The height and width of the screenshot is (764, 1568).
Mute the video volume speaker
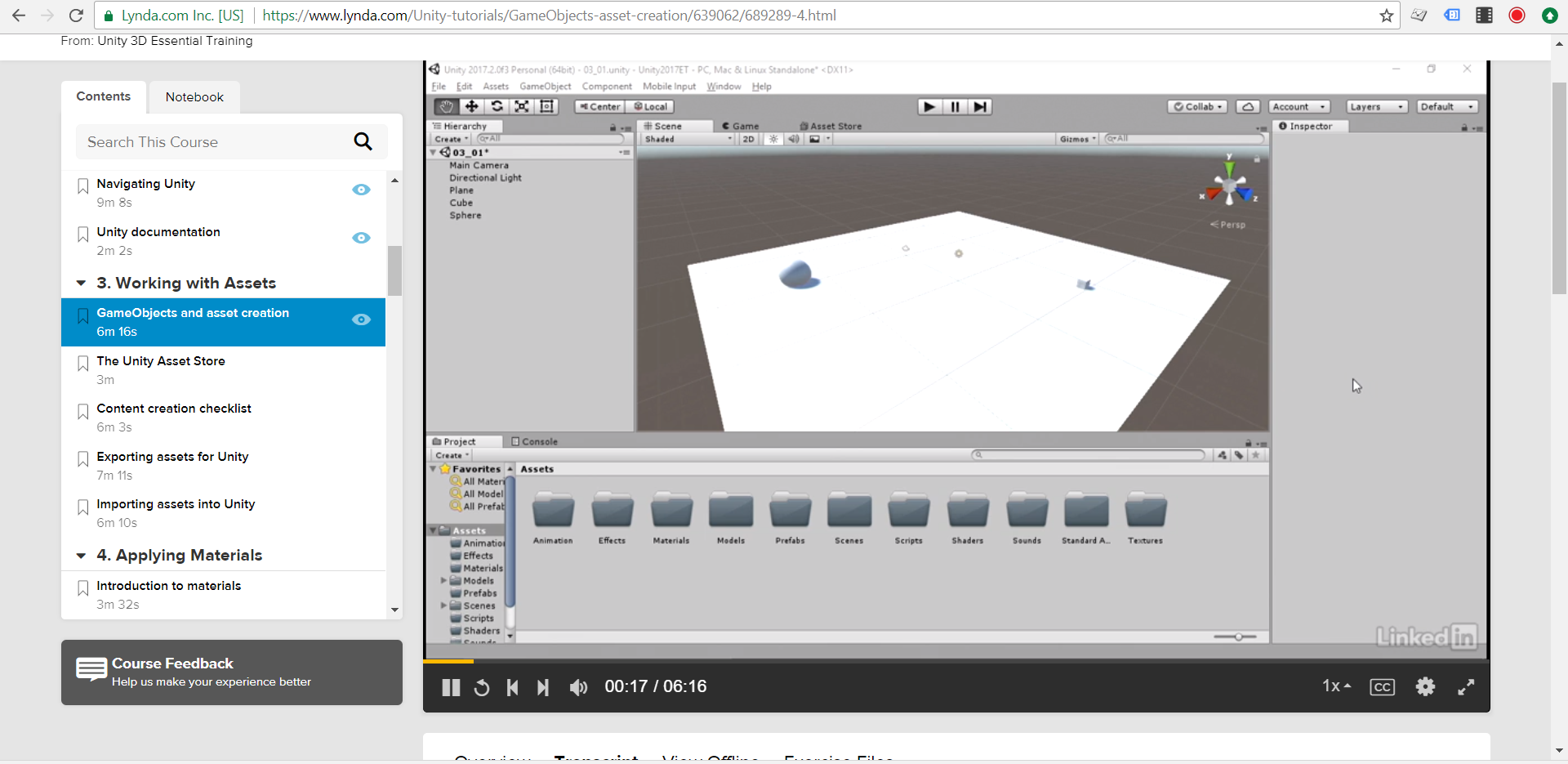pos(578,687)
